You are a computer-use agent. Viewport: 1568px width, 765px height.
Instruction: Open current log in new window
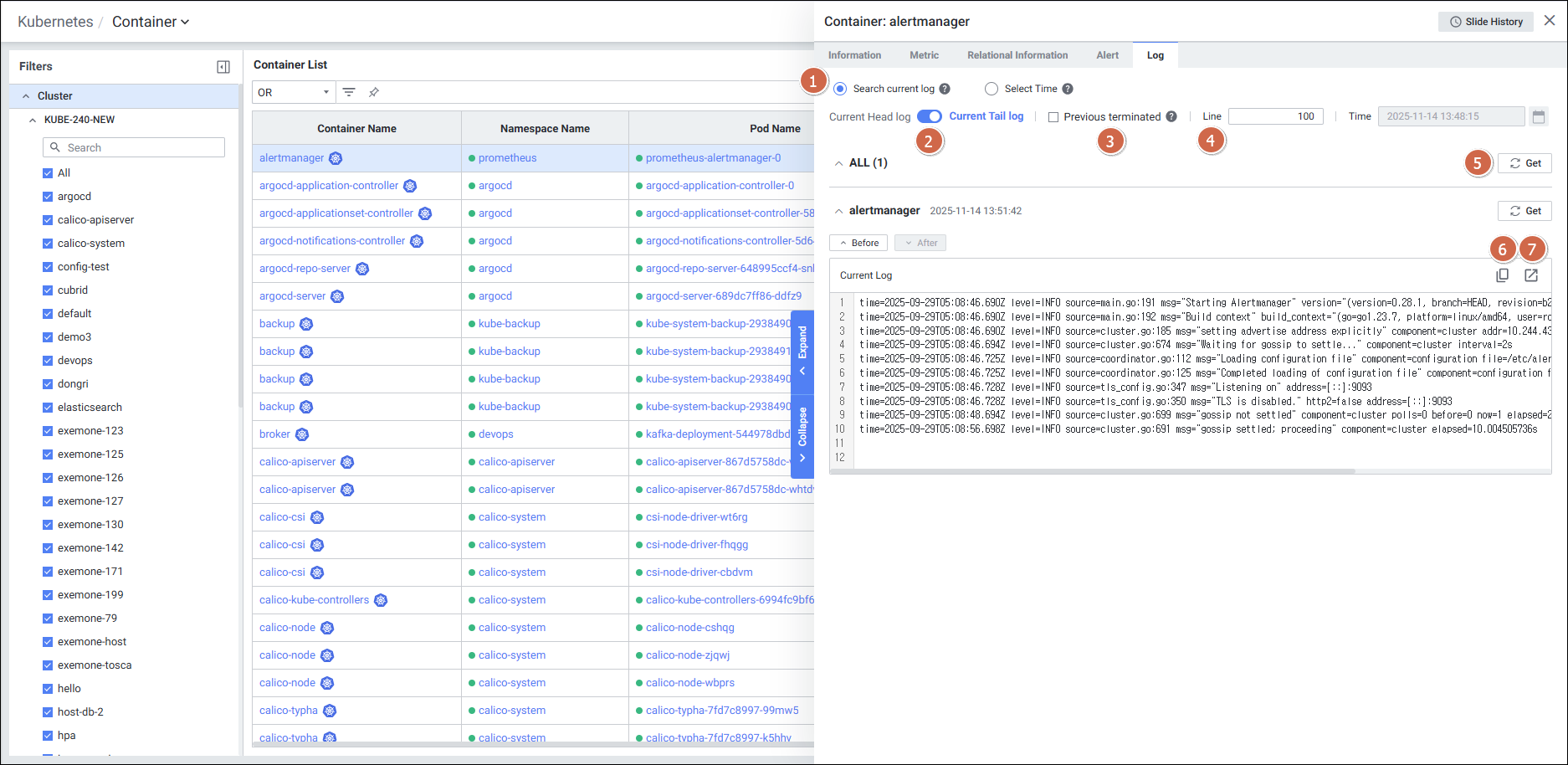click(x=1530, y=275)
